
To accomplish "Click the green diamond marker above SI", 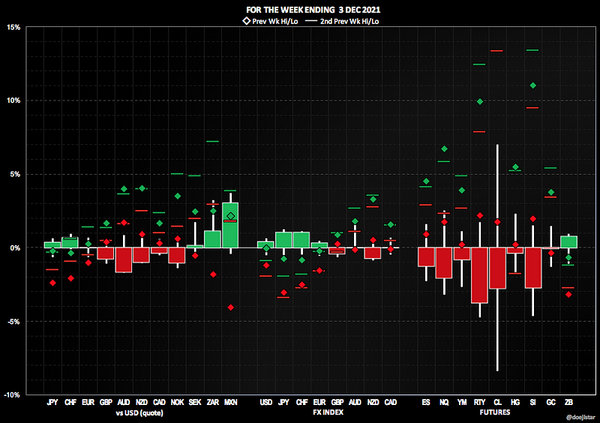I will pyautogui.click(x=533, y=85).
